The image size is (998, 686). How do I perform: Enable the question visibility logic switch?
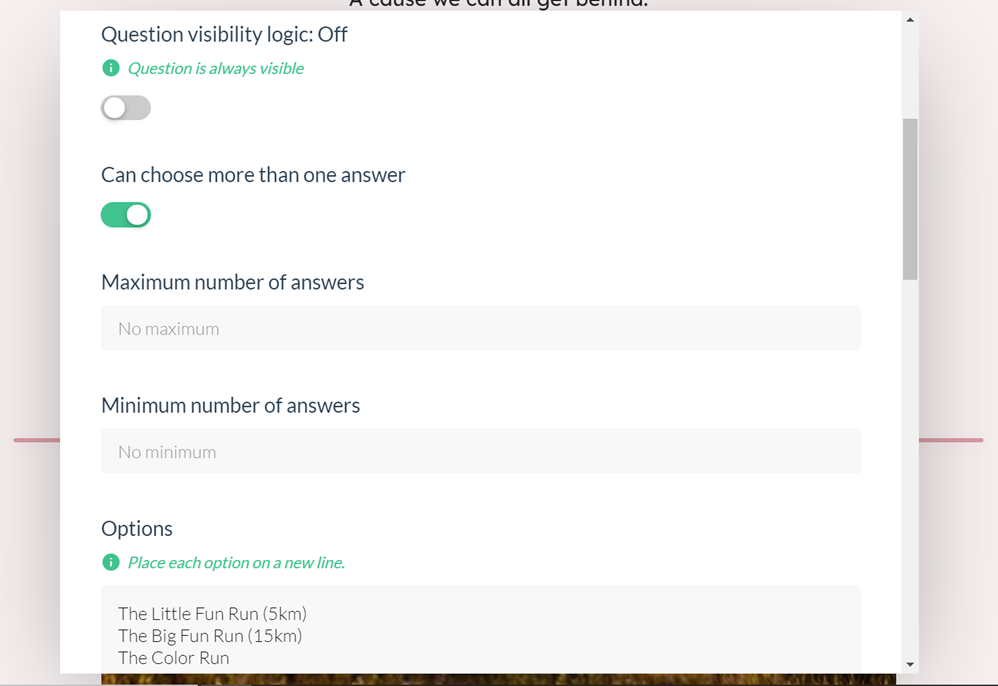tap(126, 108)
